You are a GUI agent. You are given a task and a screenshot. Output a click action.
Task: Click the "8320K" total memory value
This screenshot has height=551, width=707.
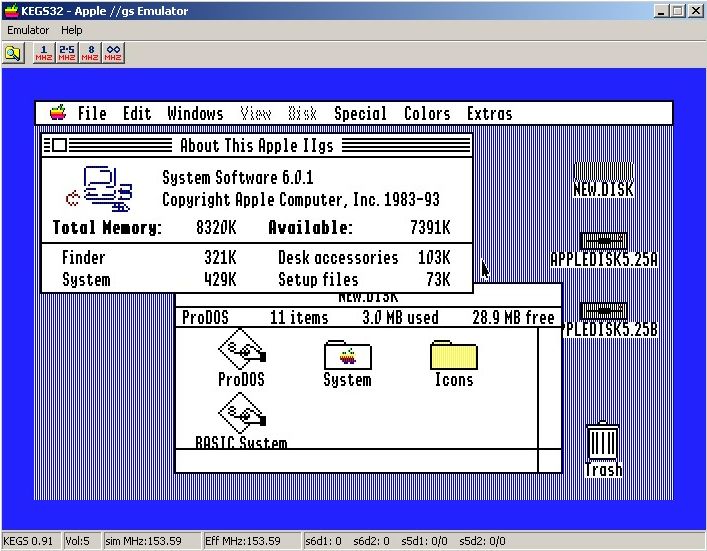216,227
